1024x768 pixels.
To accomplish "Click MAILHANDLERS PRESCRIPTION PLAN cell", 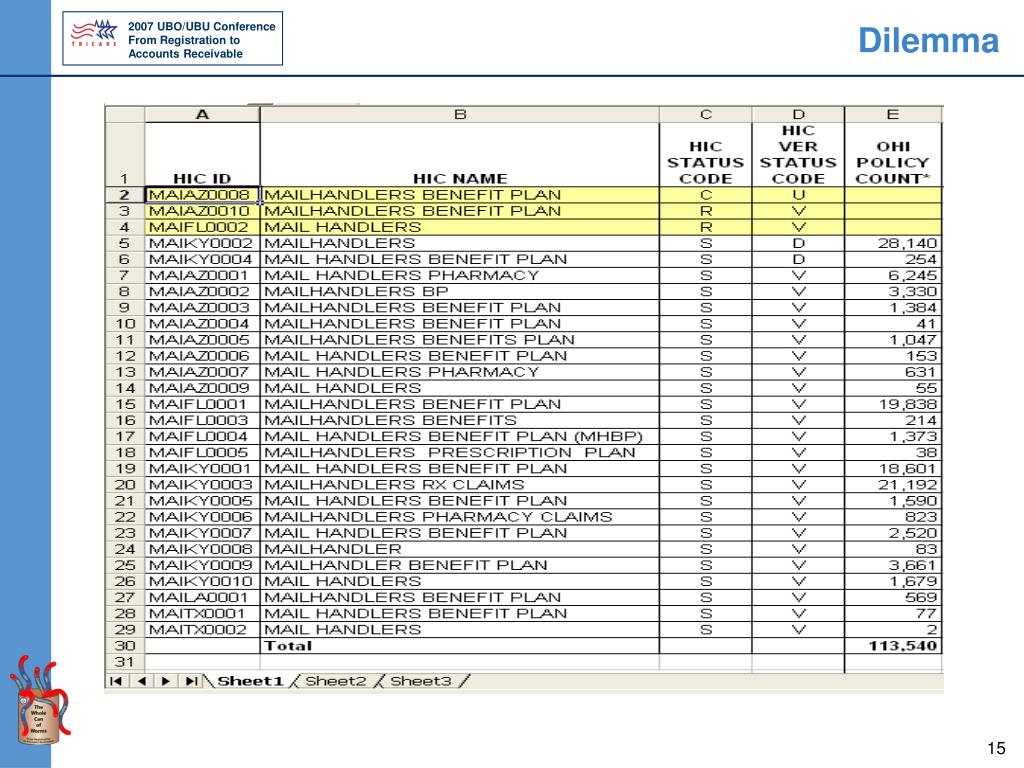I will click(x=460, y=453).
